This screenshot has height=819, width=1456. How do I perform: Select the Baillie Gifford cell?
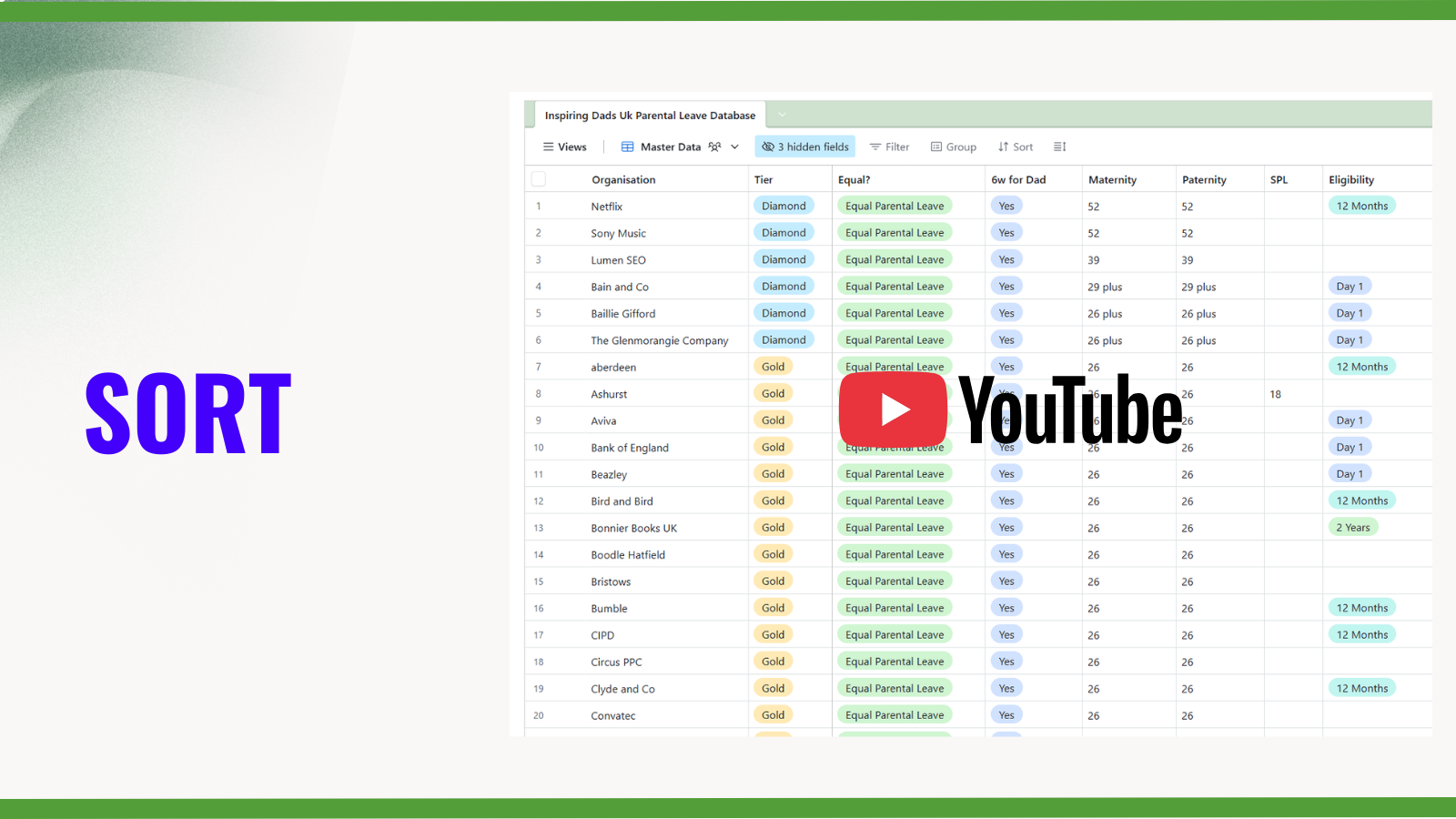point(622,314)
